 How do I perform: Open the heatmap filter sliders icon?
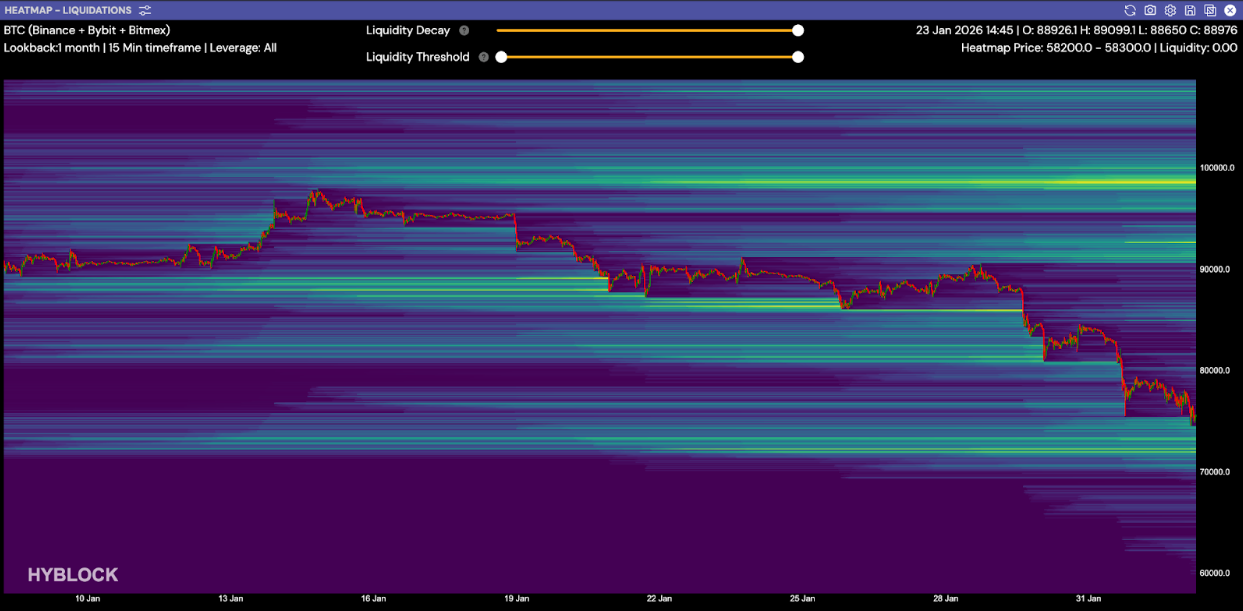tap(146, 10)
